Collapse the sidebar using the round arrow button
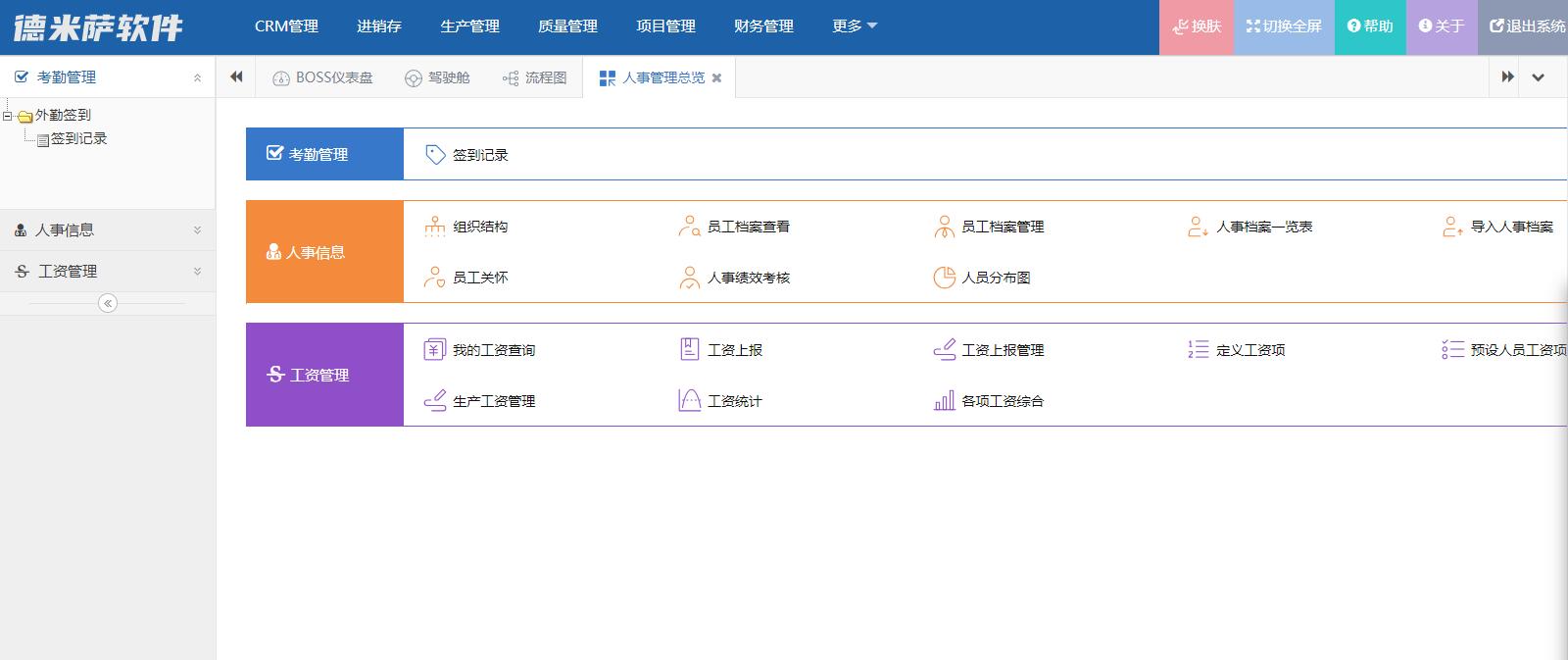1568x660 pixels. [x=108, y=303]
